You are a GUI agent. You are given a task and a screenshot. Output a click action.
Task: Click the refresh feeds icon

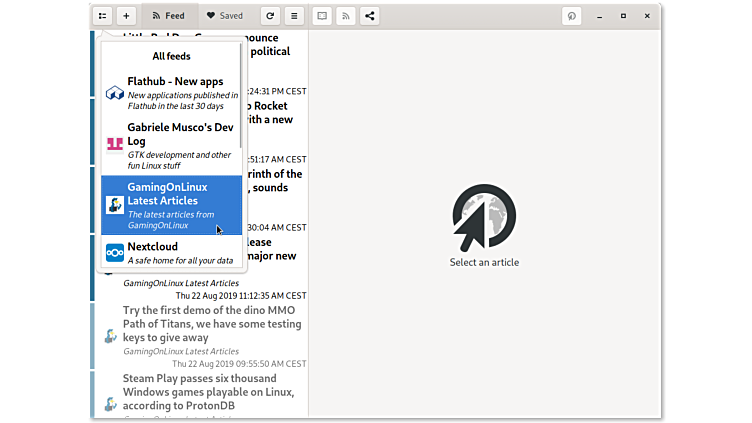(x=270, y=16)
